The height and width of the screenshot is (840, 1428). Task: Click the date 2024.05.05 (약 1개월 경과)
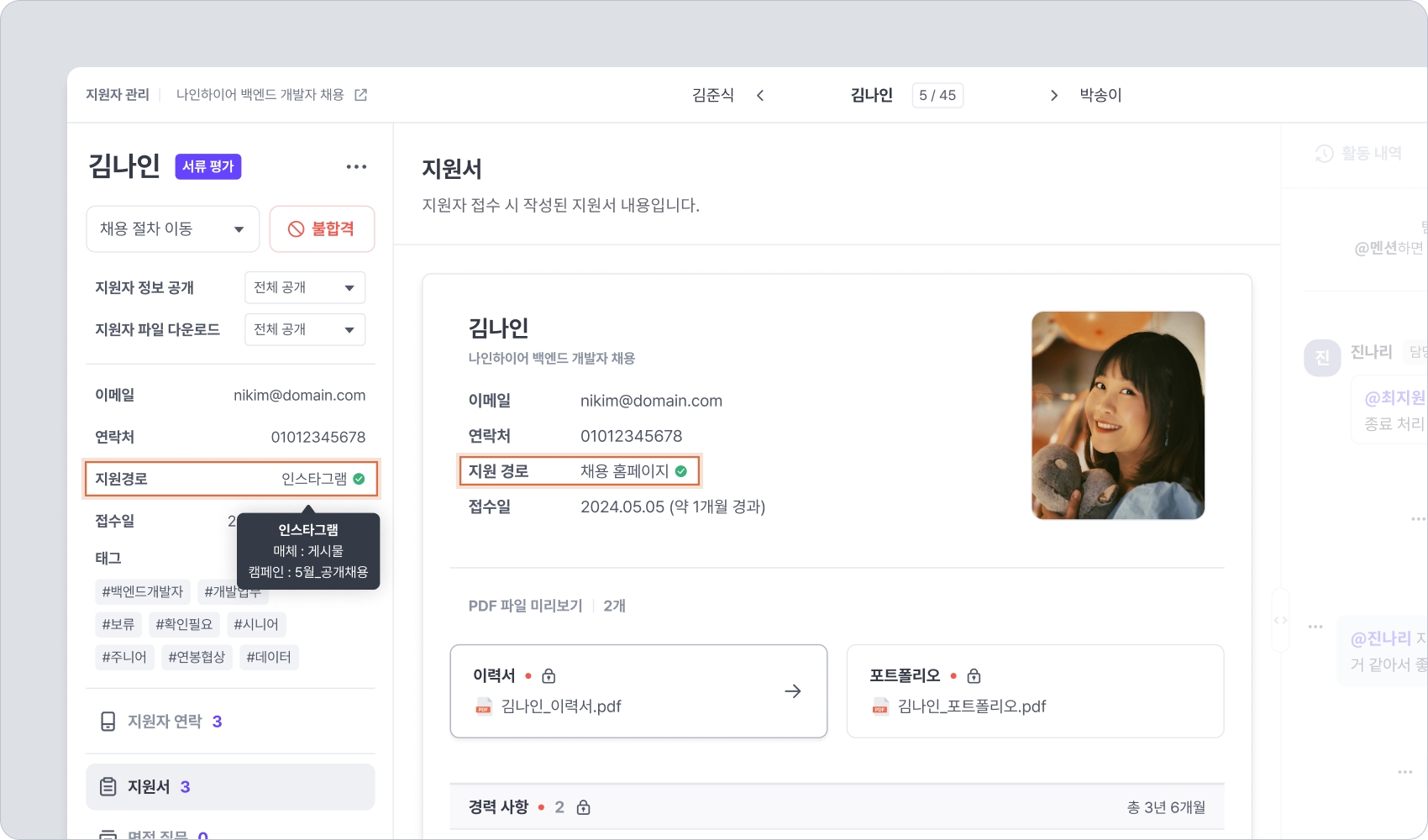[673, 507]
